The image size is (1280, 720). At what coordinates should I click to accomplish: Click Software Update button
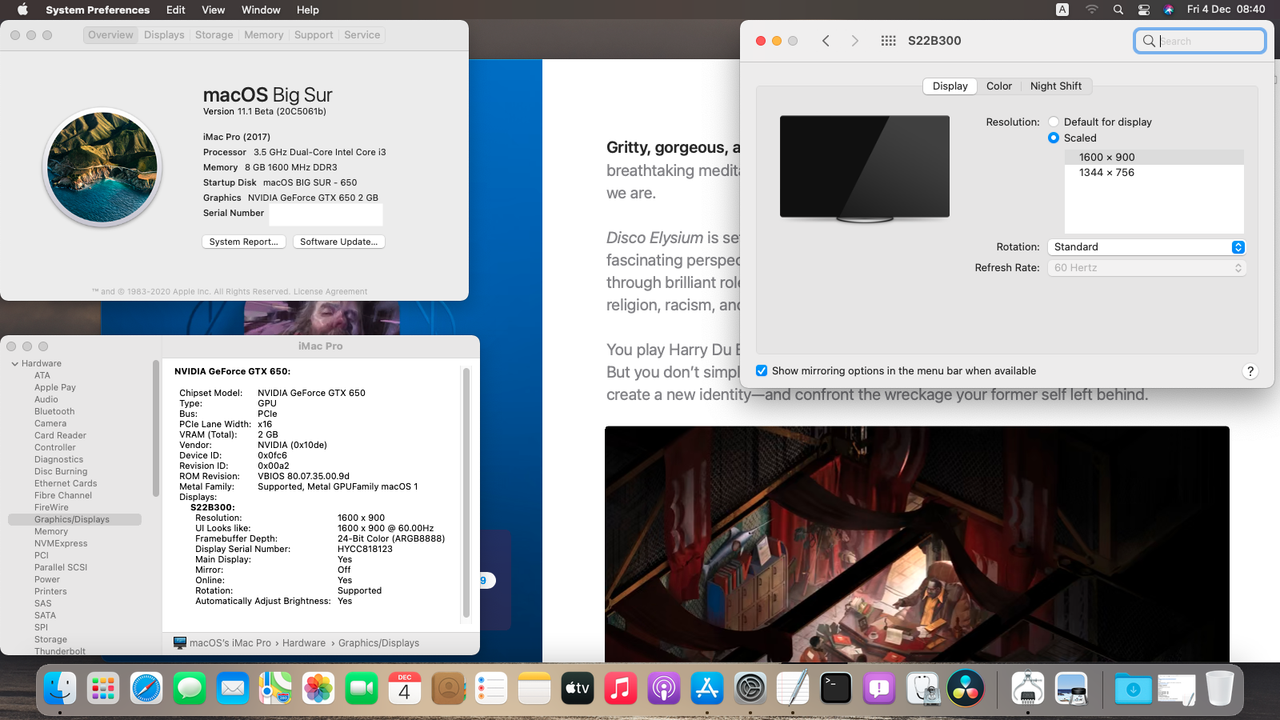click(x=339, y=242)
